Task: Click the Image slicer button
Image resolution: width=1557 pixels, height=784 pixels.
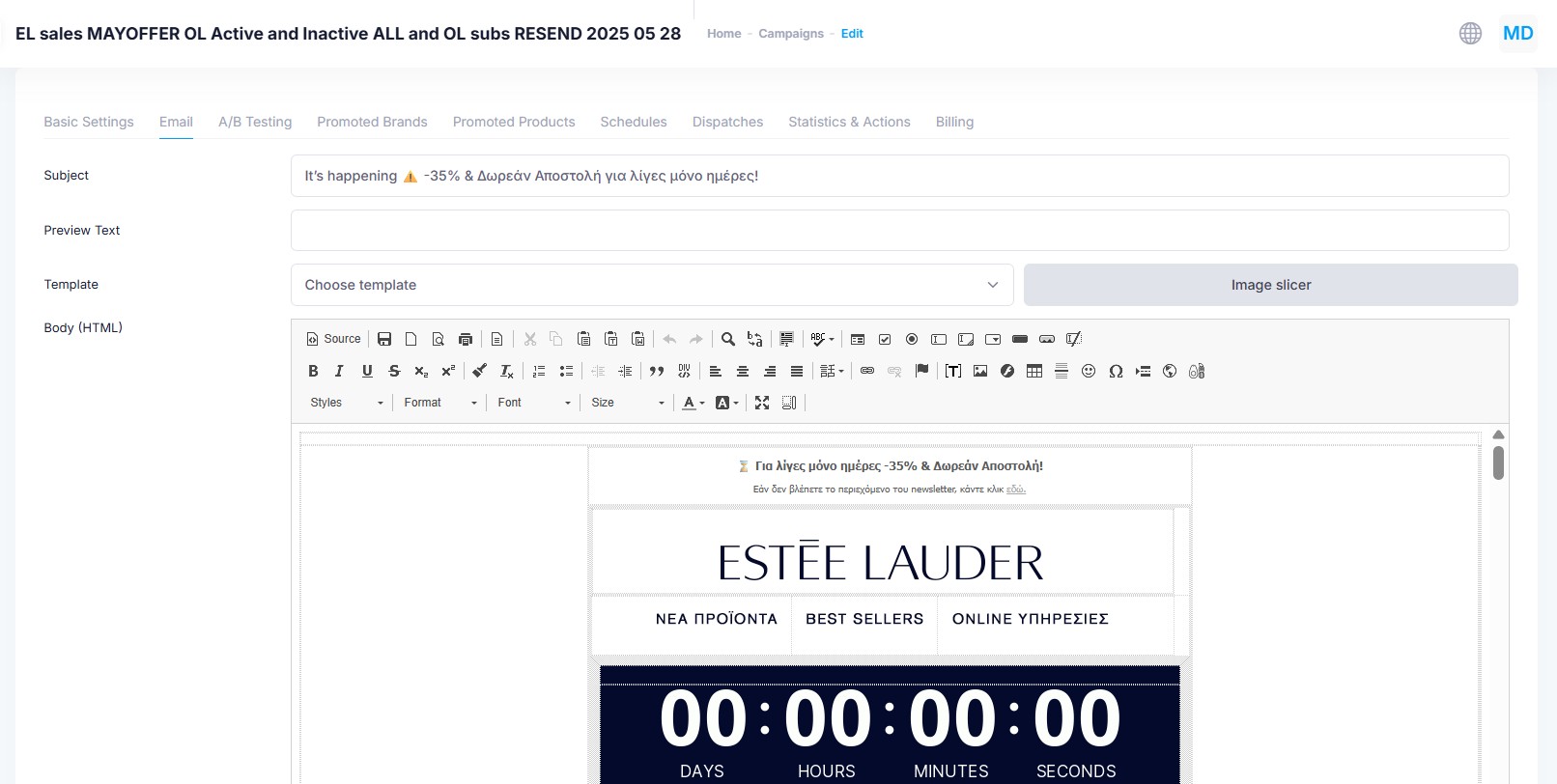Action: pos(1271,285)
